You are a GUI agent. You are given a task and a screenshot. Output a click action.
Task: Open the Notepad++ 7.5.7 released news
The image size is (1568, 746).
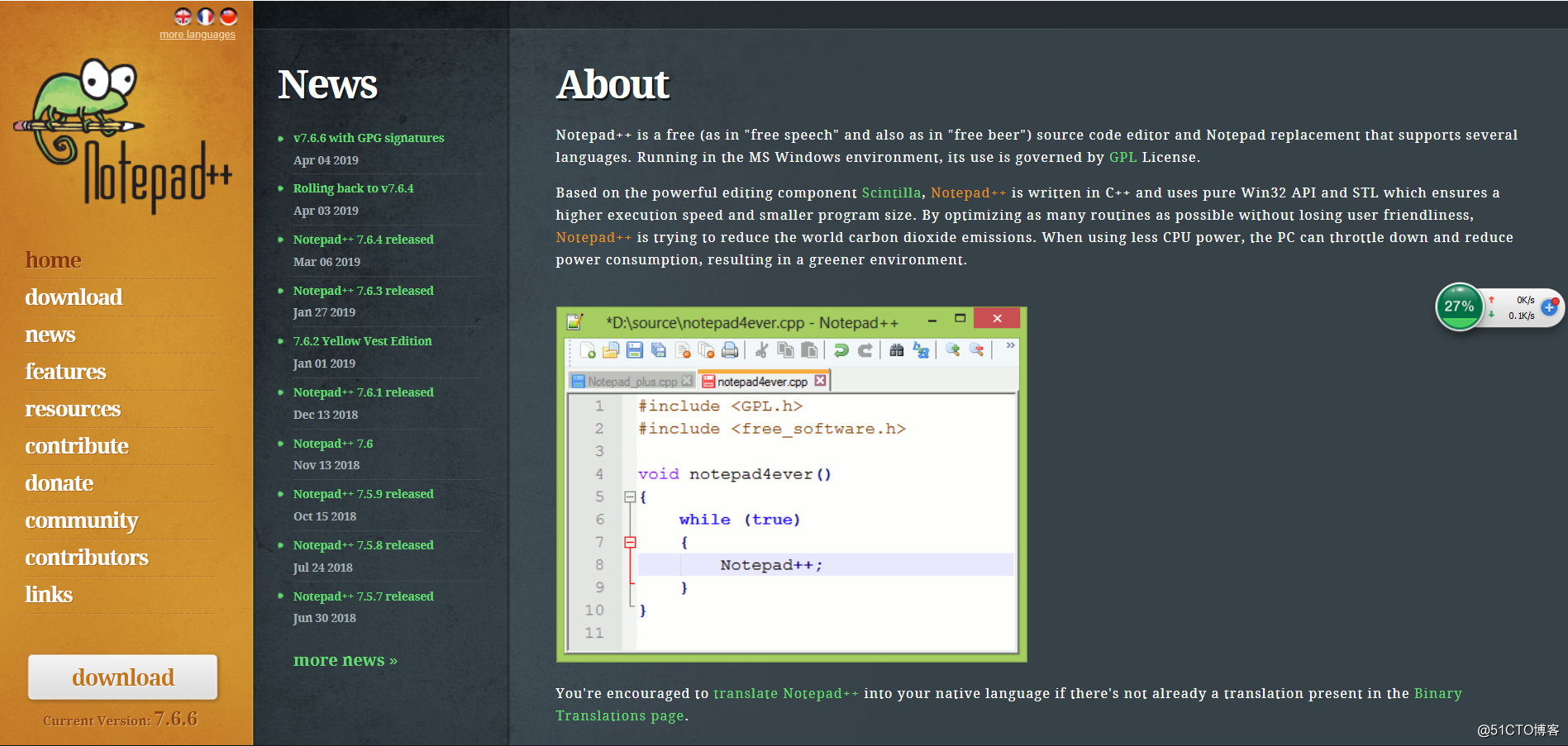(364, 596)
